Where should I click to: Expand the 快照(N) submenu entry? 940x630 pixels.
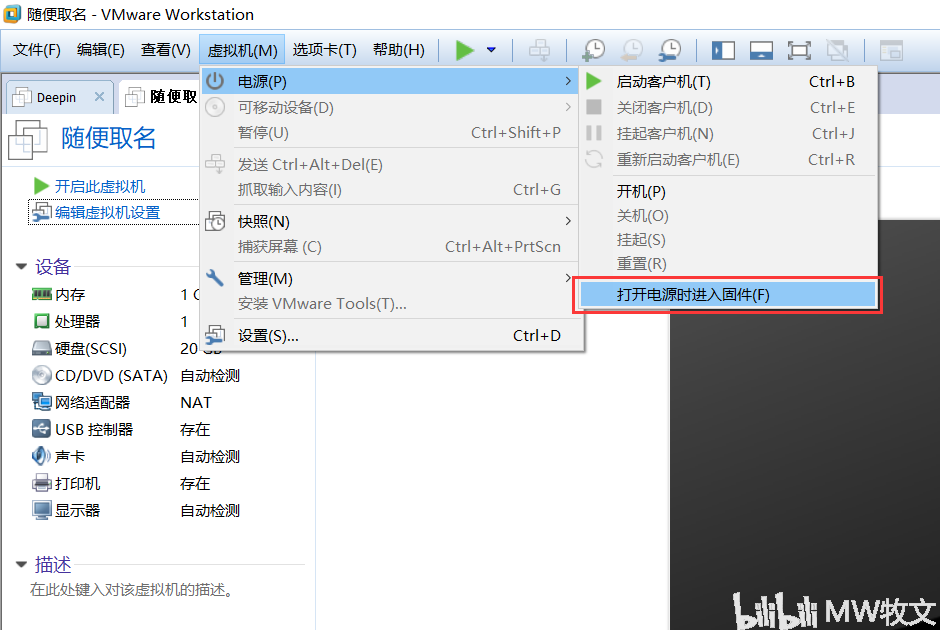[390, 221]
